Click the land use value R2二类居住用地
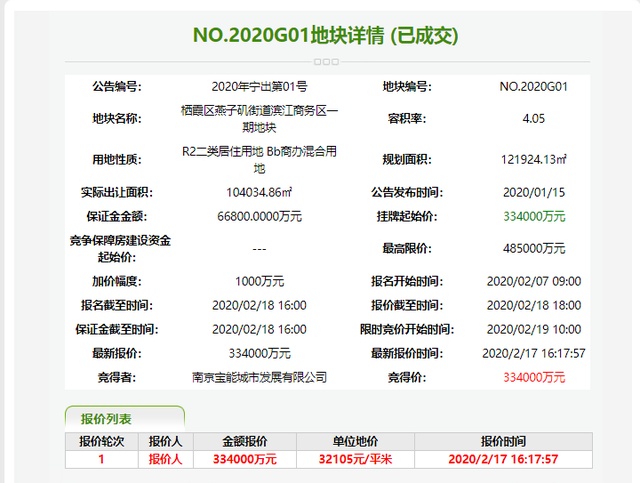The height and width of the screenshot is (483, 640). (259, 158)
